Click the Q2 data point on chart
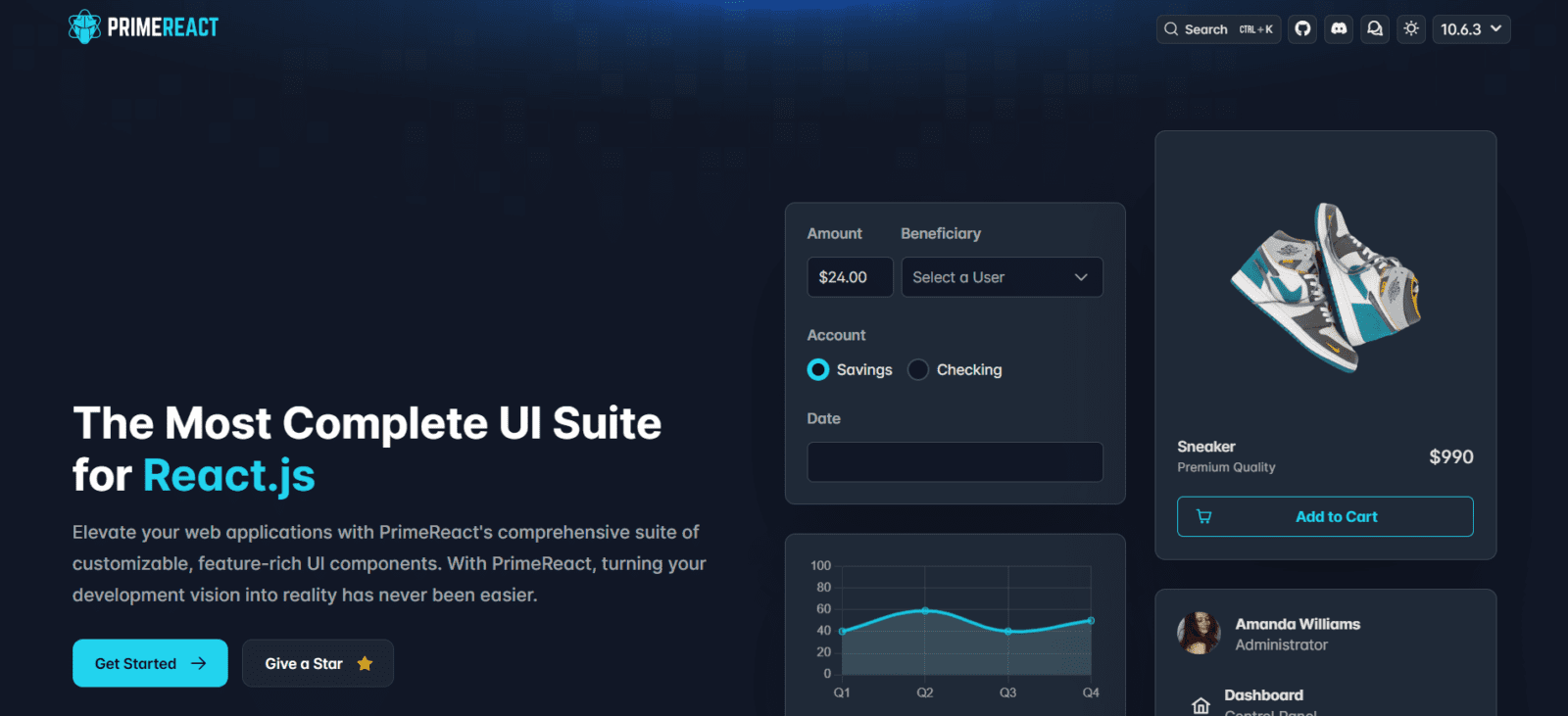This screenshot has width=1568, height=716. 925,610
